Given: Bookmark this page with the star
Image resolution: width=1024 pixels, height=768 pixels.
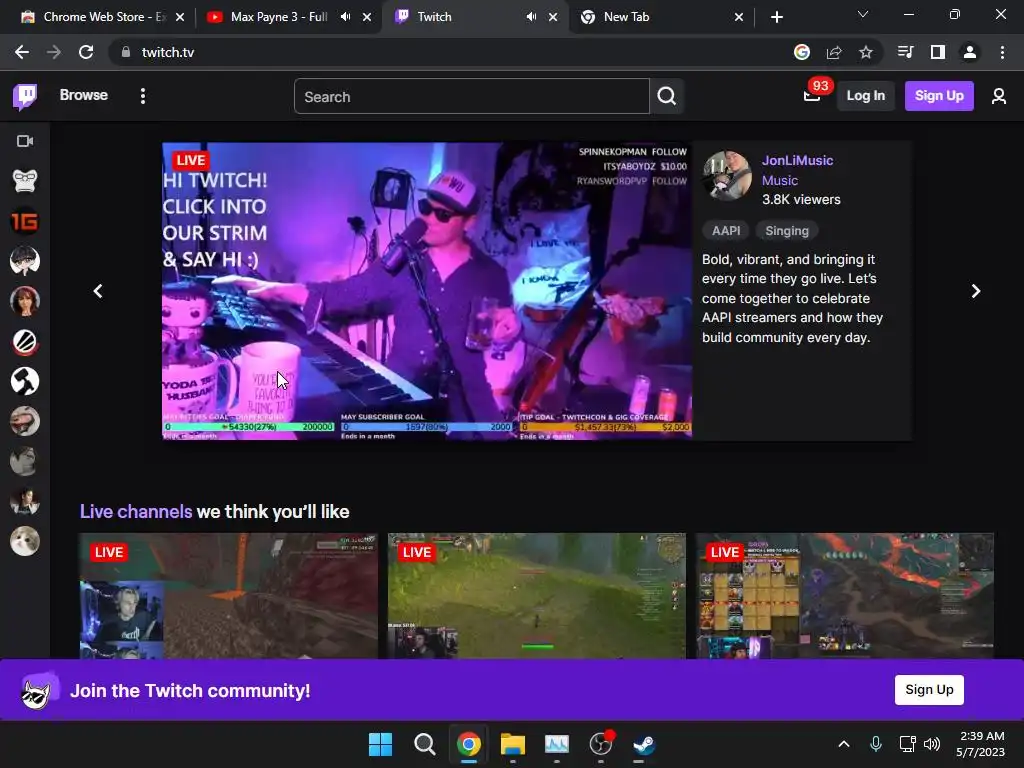Looking at the screenshot, I should [x=866, y=52].
